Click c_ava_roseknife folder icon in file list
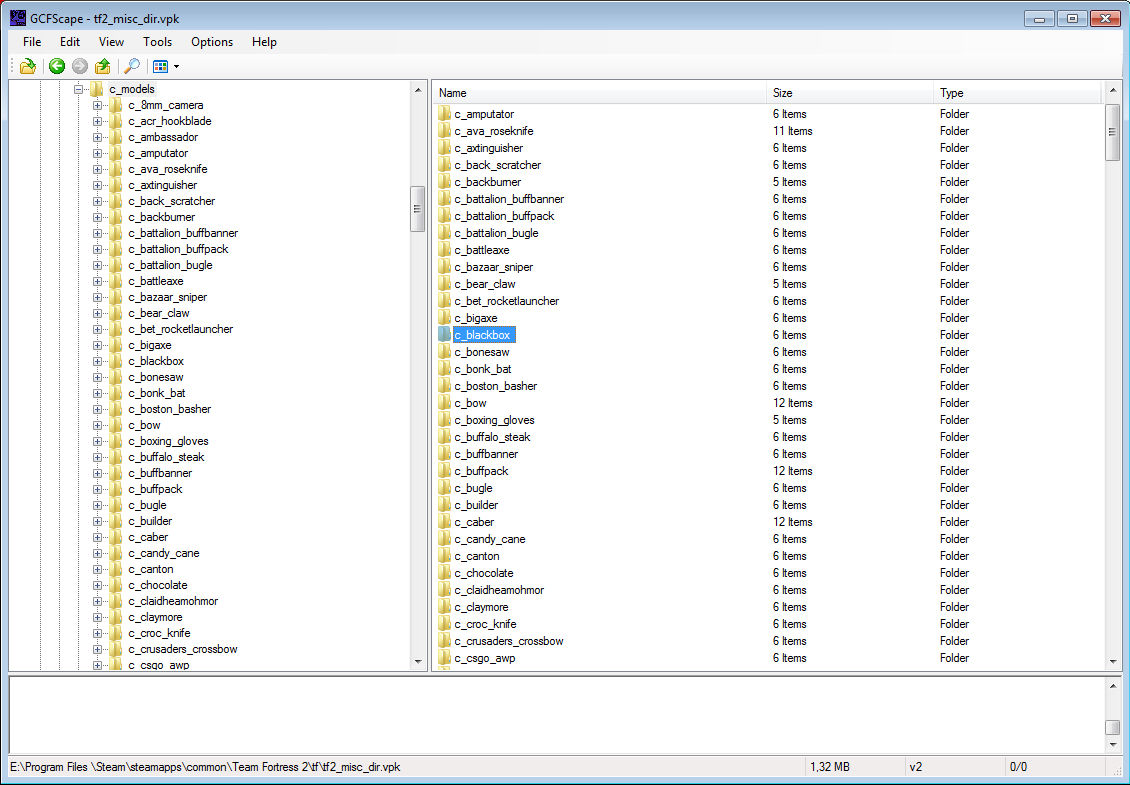Image resolution: width=1130 pixels, height=785 pixels. click(444, 131)
